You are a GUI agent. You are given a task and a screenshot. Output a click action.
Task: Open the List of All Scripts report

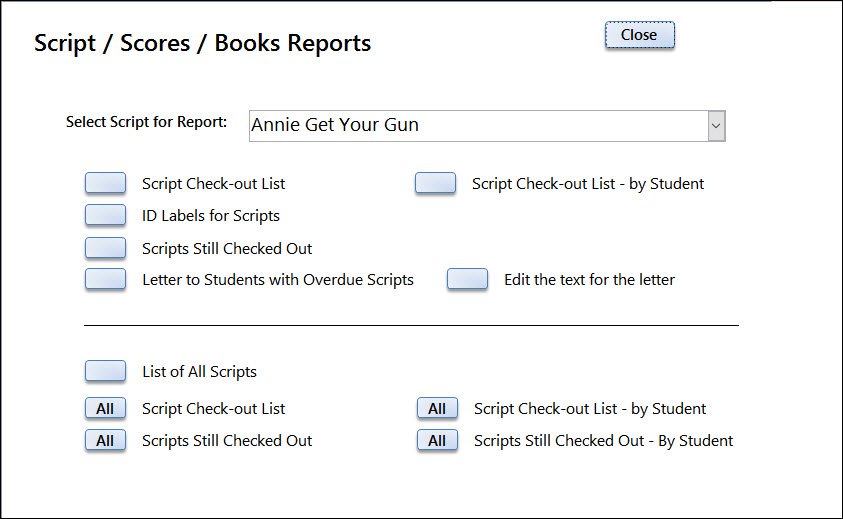point(105,371)
